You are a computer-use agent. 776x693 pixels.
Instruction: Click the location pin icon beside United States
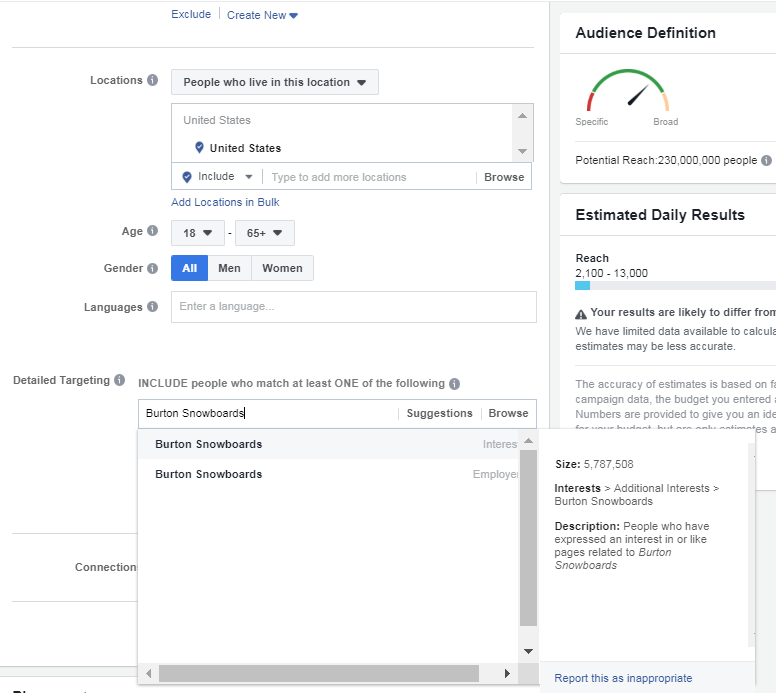(199, 148)
